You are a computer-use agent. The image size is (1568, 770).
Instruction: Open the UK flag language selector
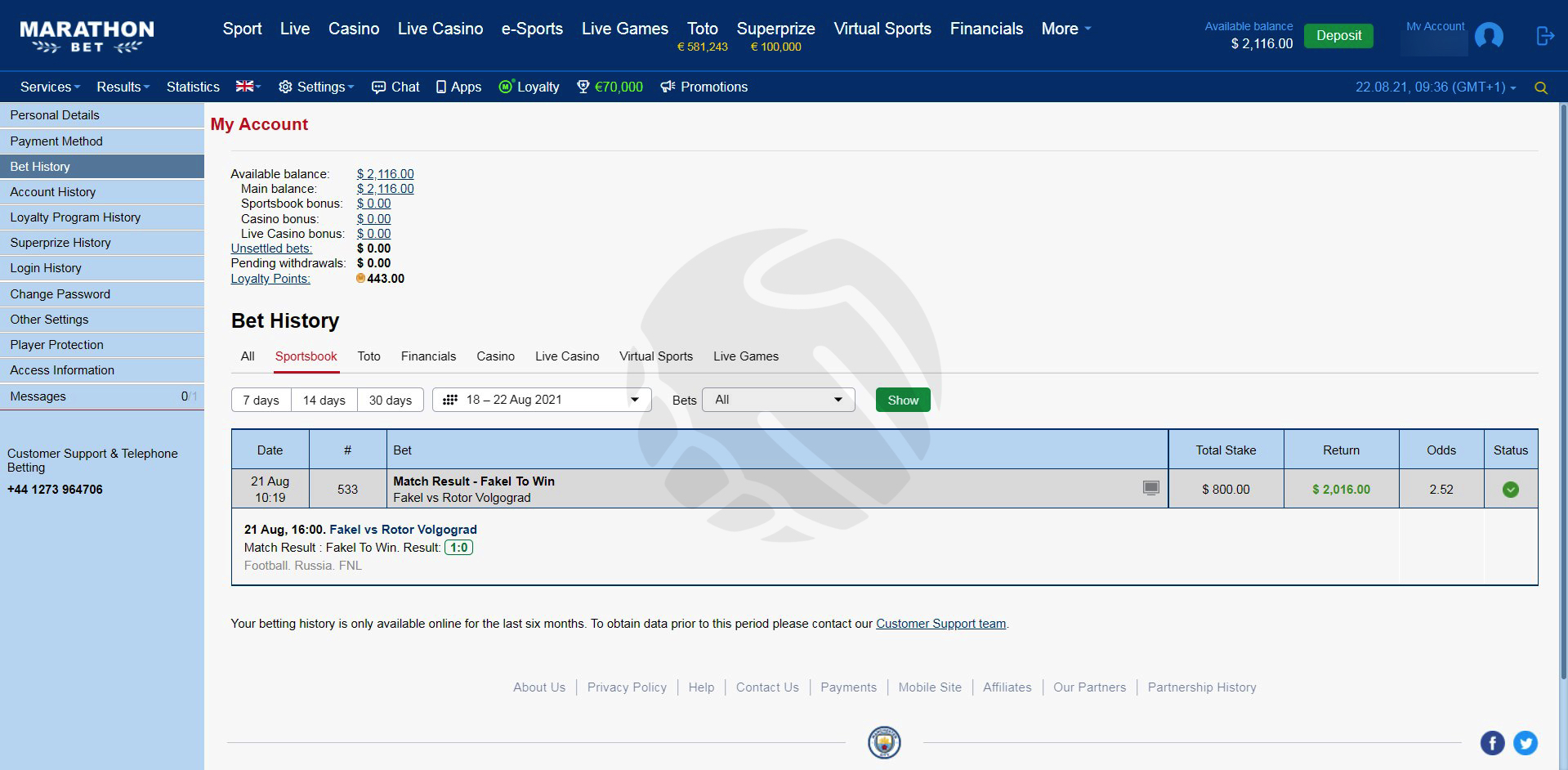click(x=248, y=87)
